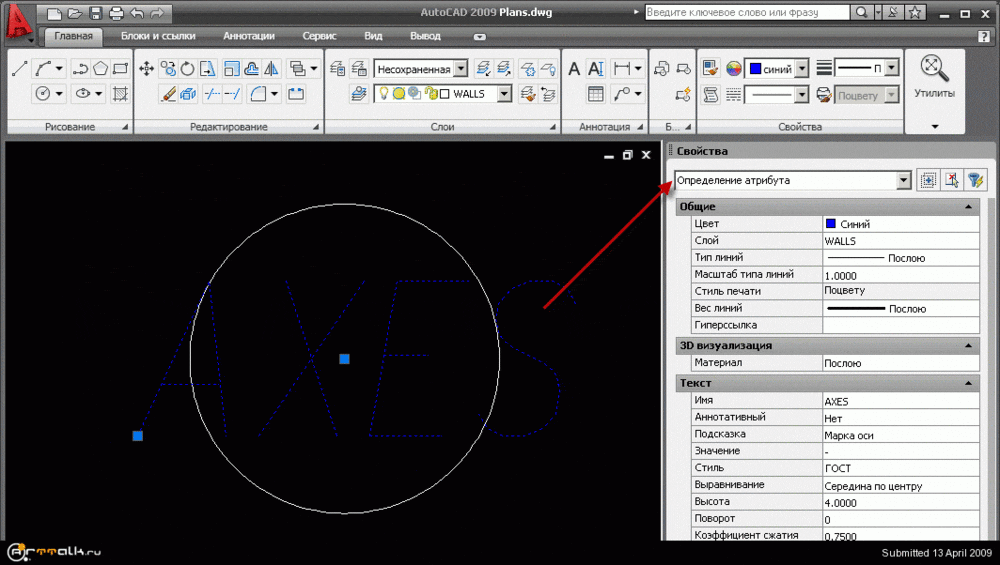
Task: Select the Line drawing tool
Action: (19, 68)
